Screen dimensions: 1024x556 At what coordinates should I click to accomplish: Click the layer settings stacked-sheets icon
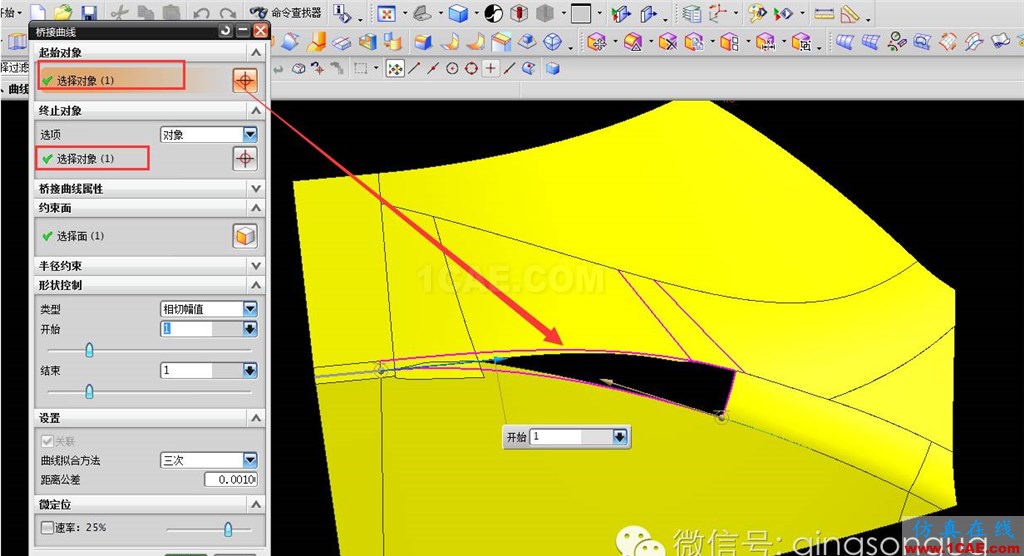pyautogui.click(x=692, y=13)
